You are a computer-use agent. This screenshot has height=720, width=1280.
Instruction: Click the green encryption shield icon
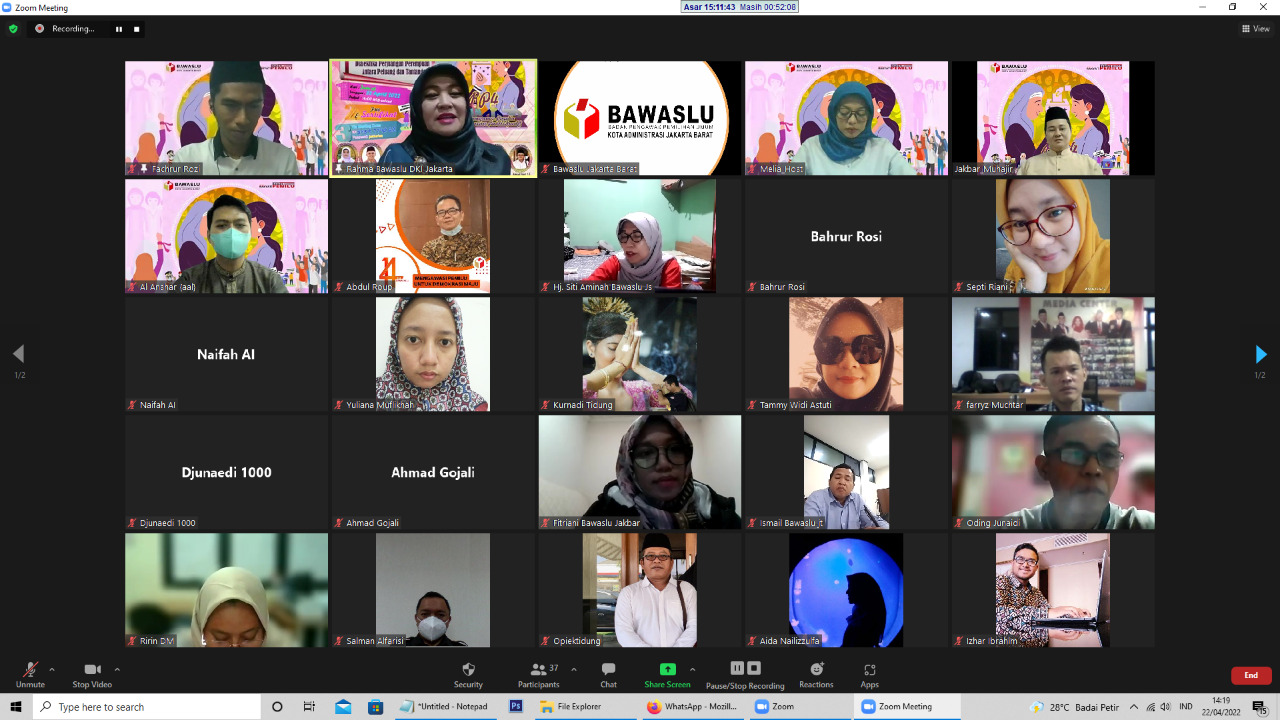click(13, 29)
